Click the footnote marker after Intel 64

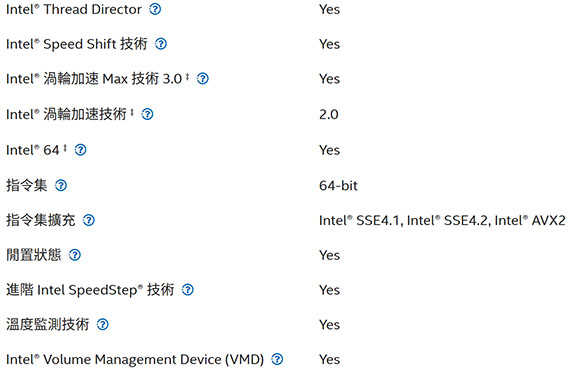pyautogui.click(x=65, y=148)
